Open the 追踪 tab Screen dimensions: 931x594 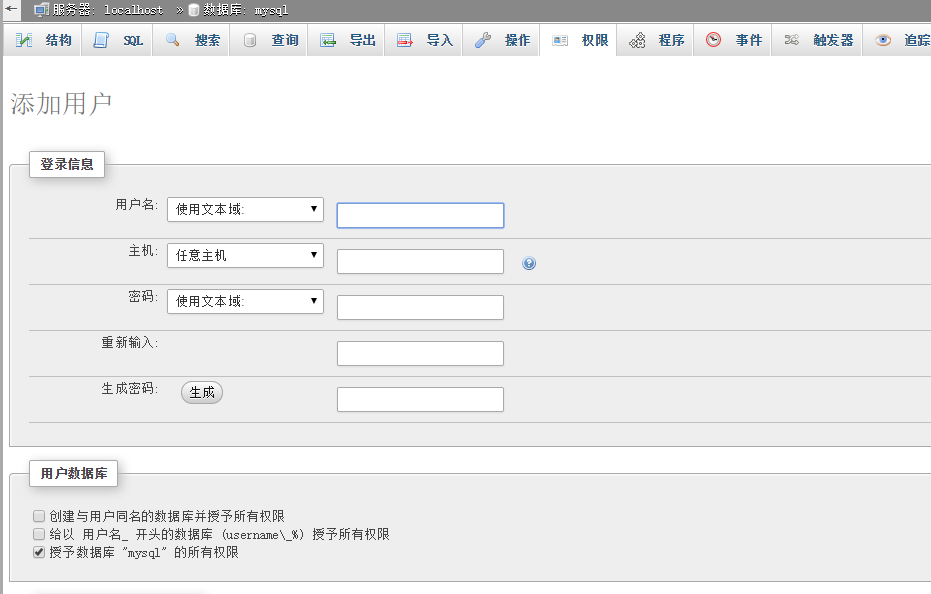[897, 40]
